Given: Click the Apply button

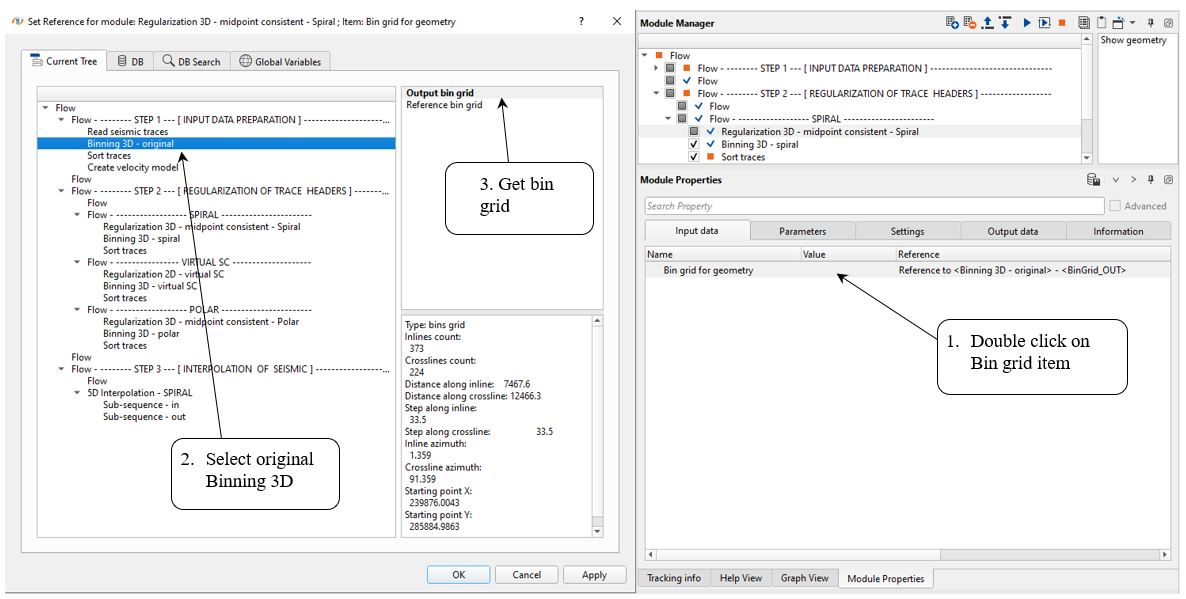Looking at the screenshot, I should pyautogui.click(x=594, y=575).
